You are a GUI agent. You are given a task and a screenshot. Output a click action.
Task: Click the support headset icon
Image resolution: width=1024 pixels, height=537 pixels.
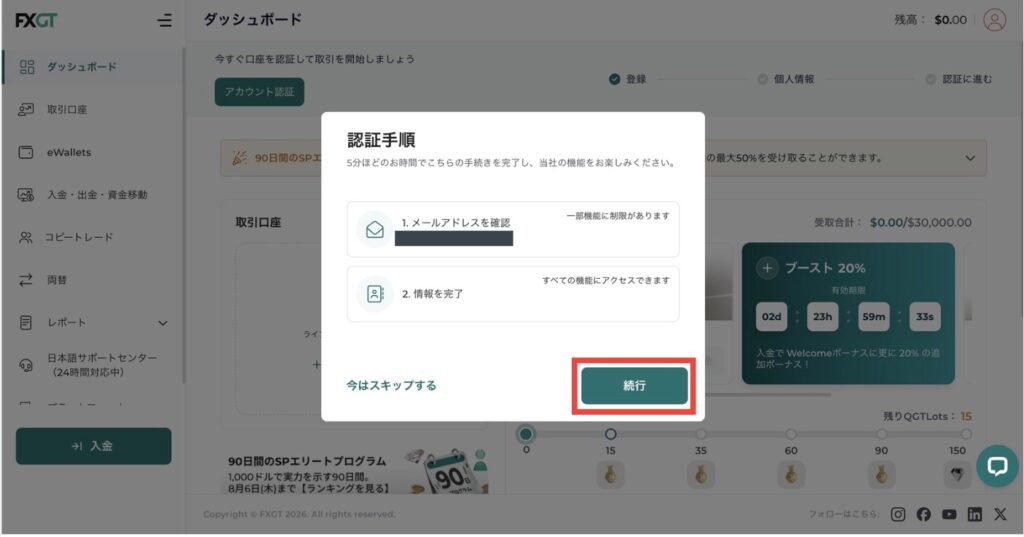[x=26, y=365]
